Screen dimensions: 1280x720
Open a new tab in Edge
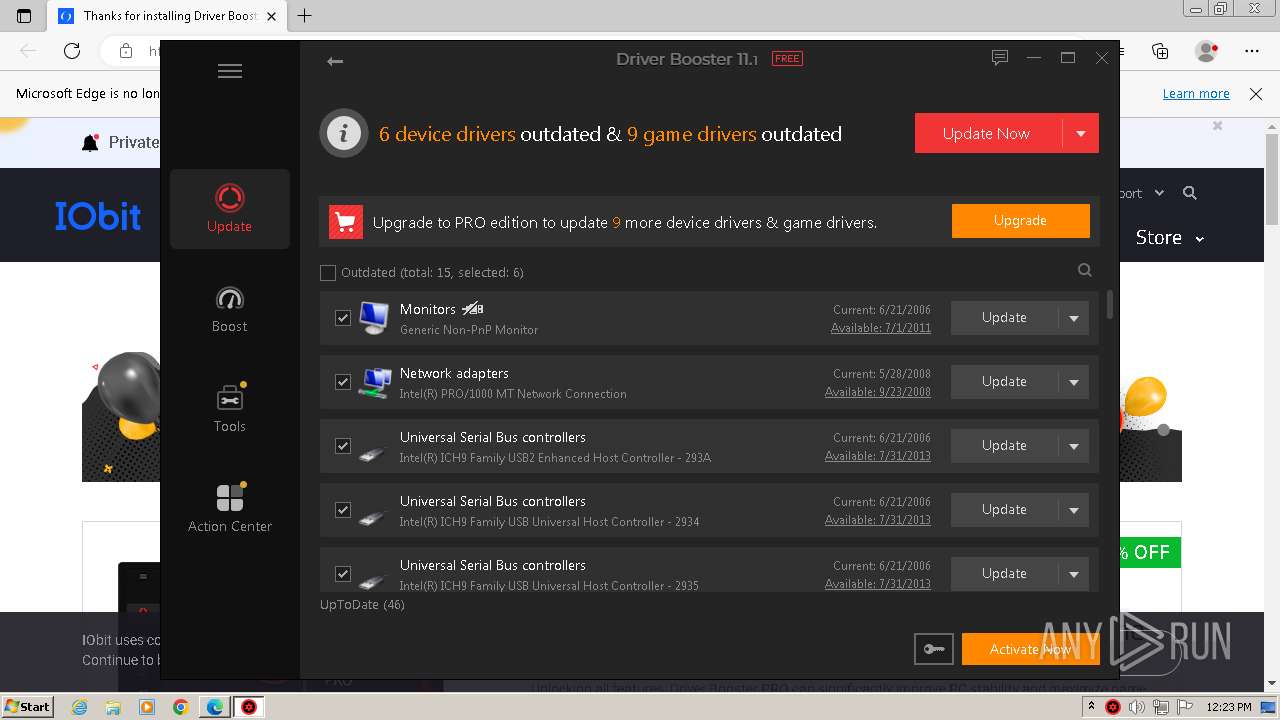pyautogui.click(x=305, y=15)
